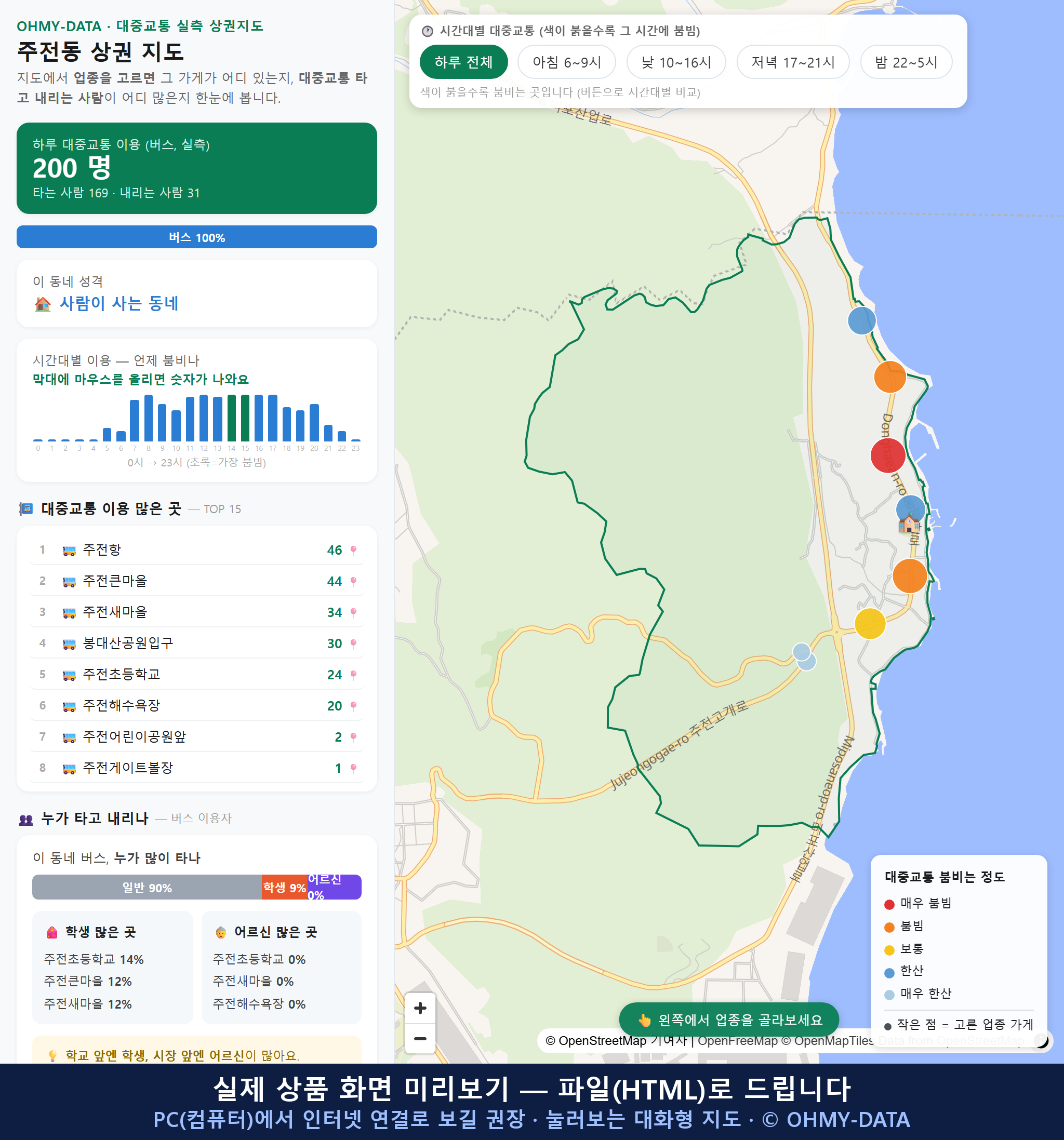1064x1140 pixels.
Task: Click bus icon of 주전큰마을 row
Action: [69, 582]
